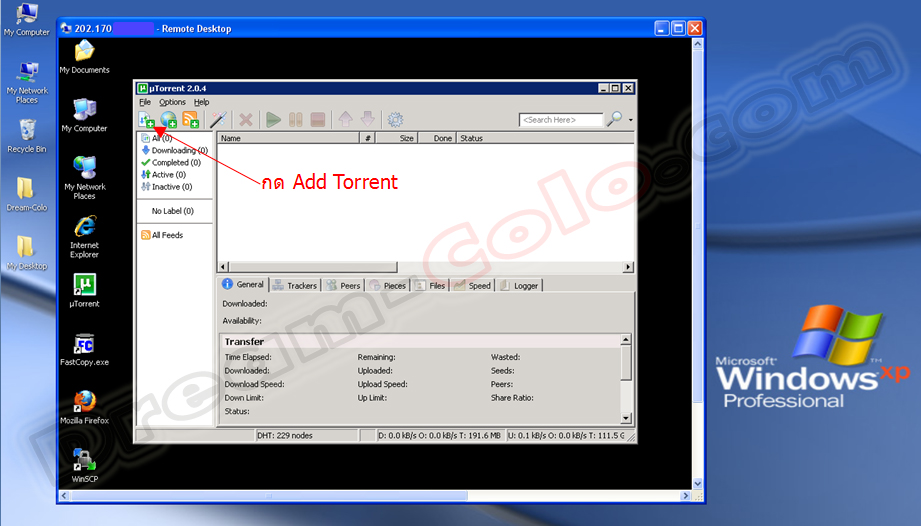The width and height of the screenshot is (921, 526).
Task: Click Add Torrent from URL globe icon
Action: (x=169, y=120)
